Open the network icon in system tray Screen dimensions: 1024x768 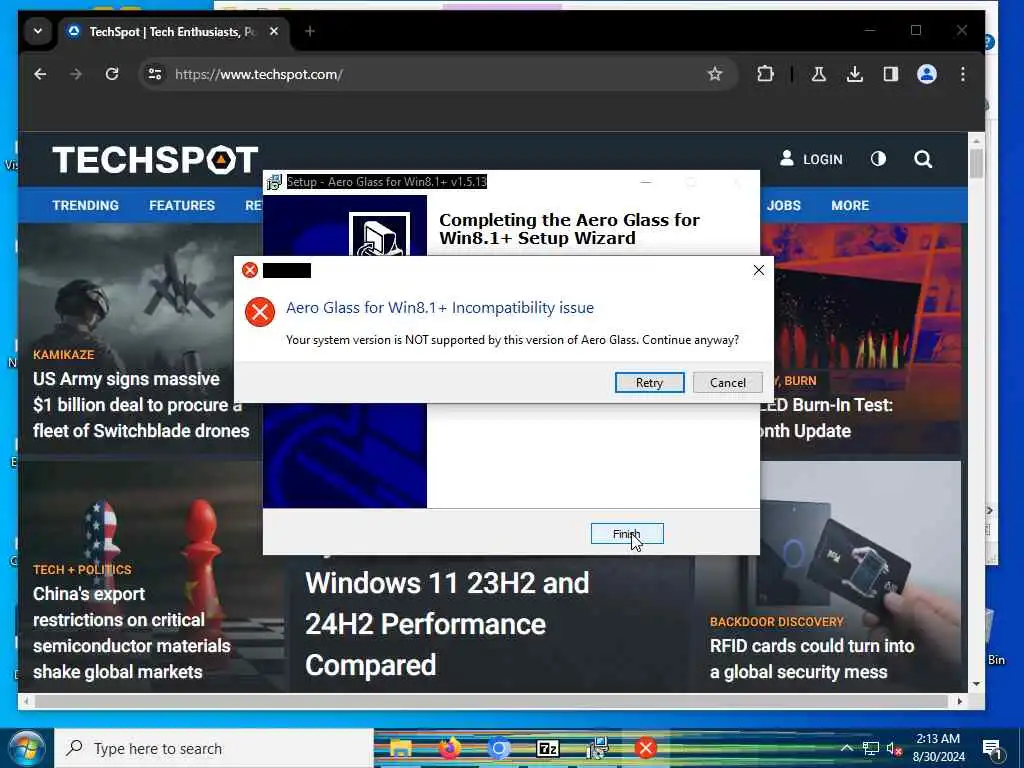(x=871, y=749)
